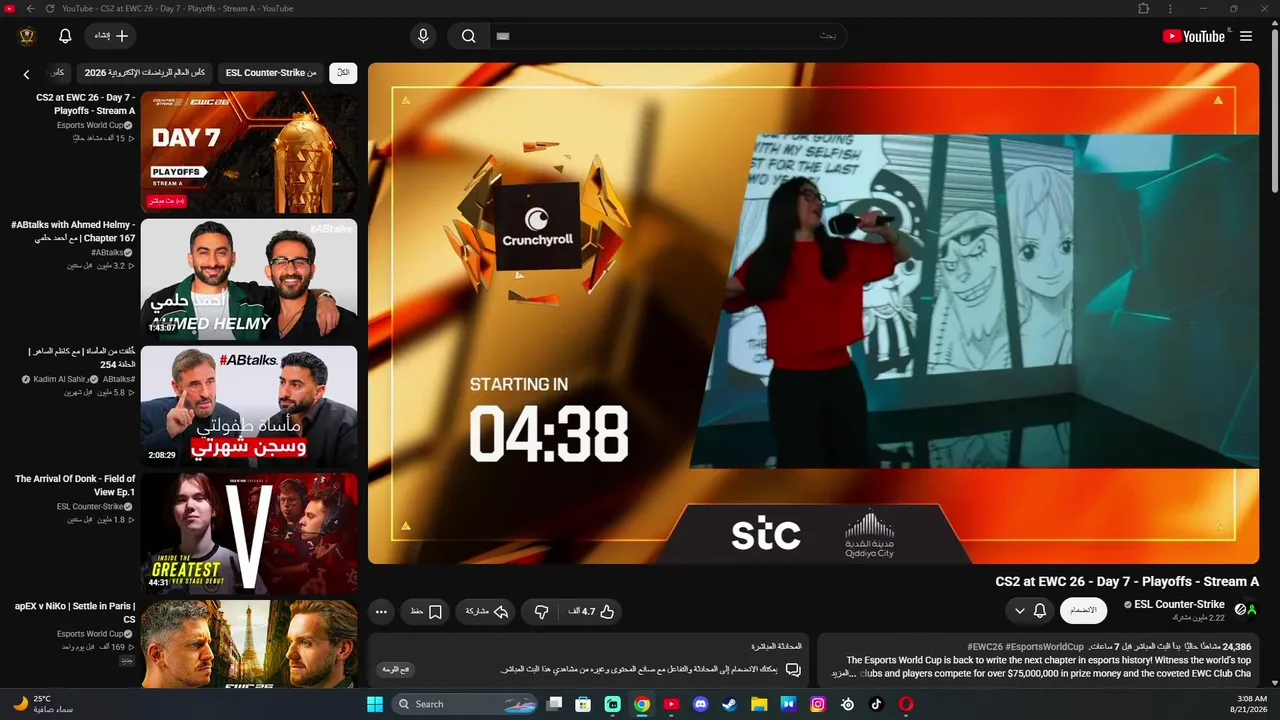Open Discord from the taskbar
Viewport: 1280px width, 720px height.
point(700,704)
